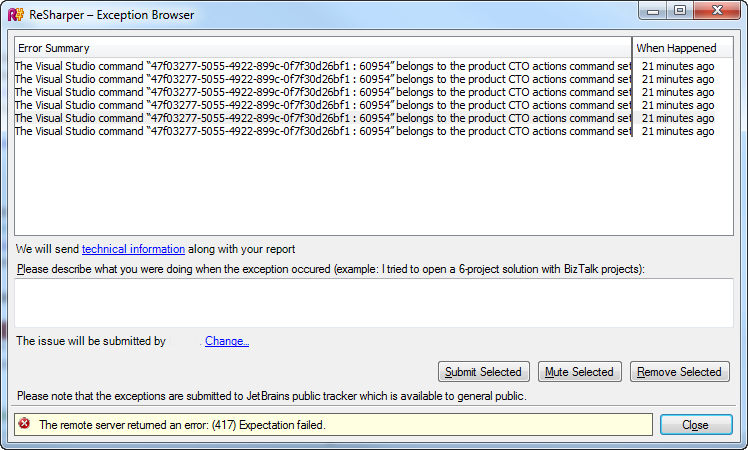Image resolution: width=748 pixels, height=450 pixels.
Task: Open the technical information link
Action: (133, 249)
